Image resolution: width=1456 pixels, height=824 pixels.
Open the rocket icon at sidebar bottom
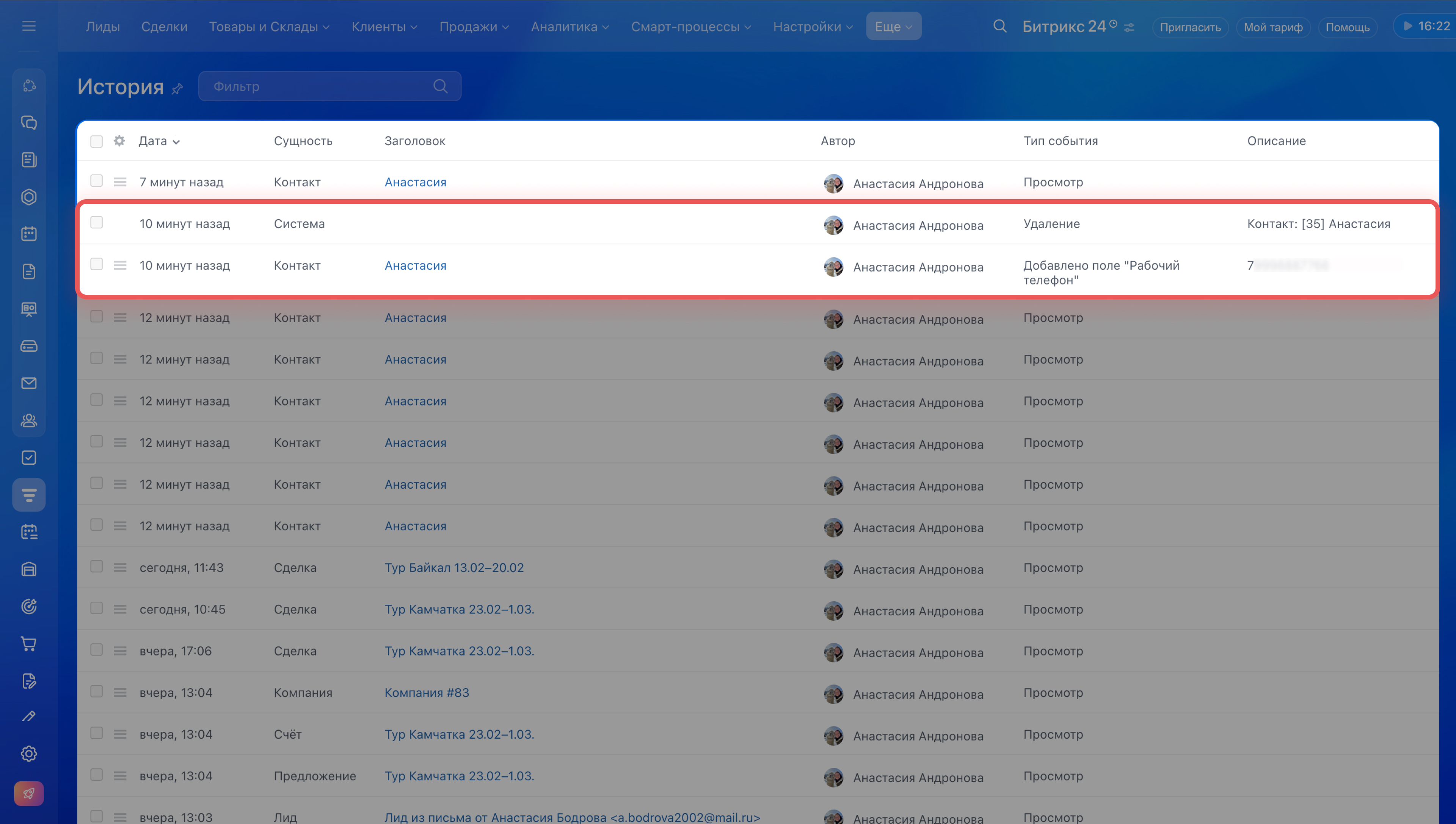[x=29, y=793]
